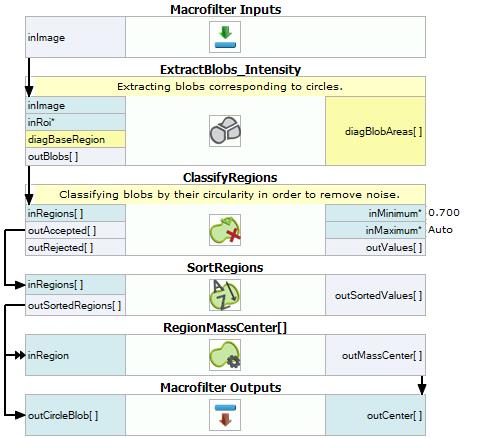The width and height of the screenshot is (500, 438).
Task: Edit the inMaximum Auto value
Action: pyautogui.click(x=440, y=230)
